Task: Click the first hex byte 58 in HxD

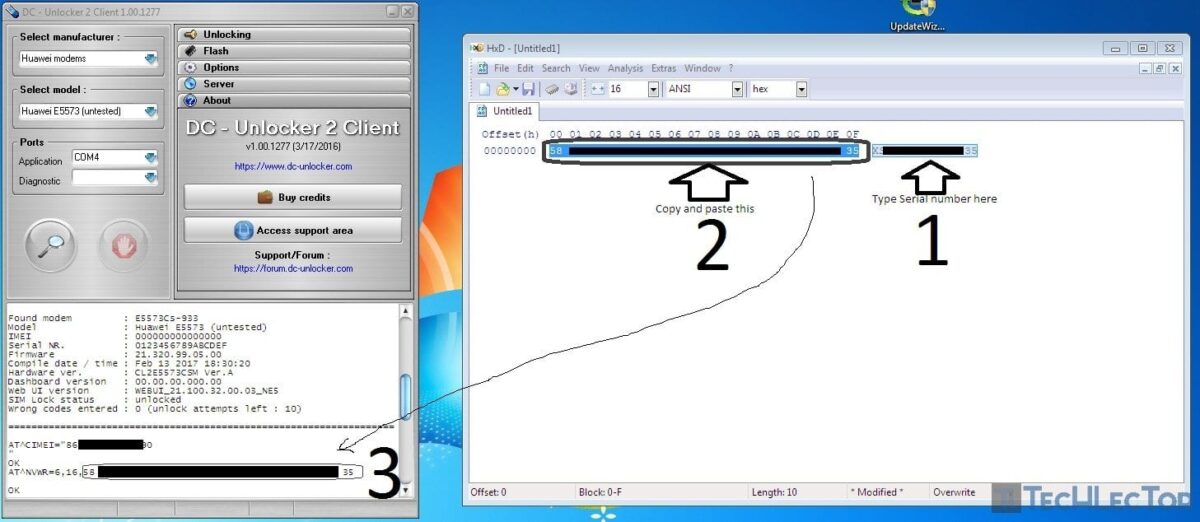Action: click(556, 151)
